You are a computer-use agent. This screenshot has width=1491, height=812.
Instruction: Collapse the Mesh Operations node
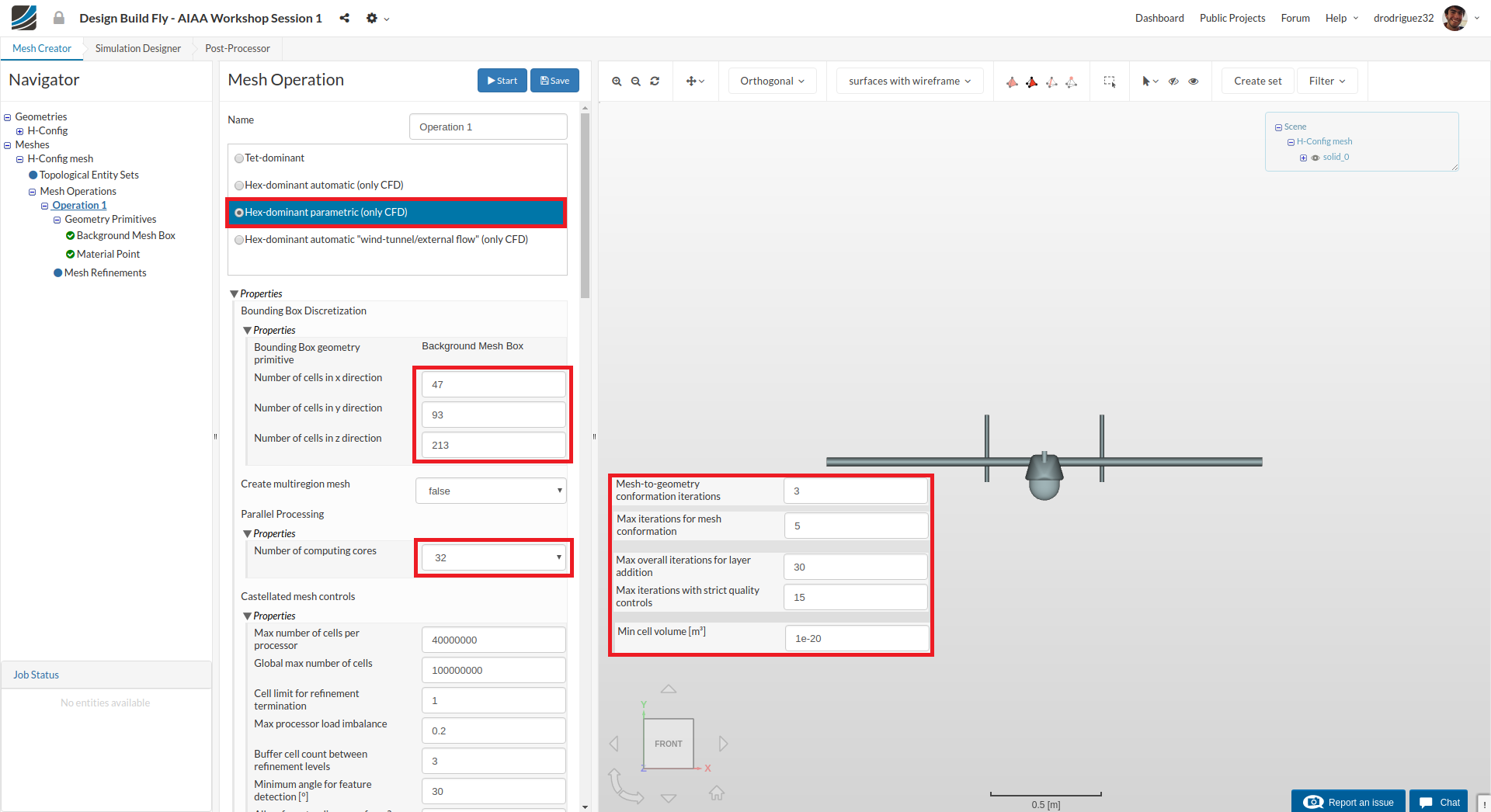point(33,192)
